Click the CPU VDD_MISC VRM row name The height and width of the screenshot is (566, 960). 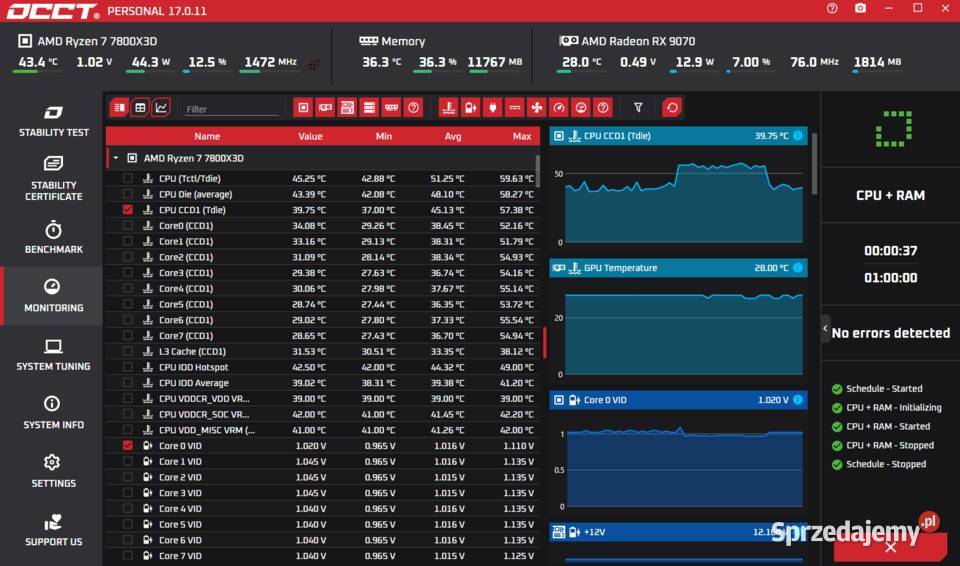[x=207, y=430]
